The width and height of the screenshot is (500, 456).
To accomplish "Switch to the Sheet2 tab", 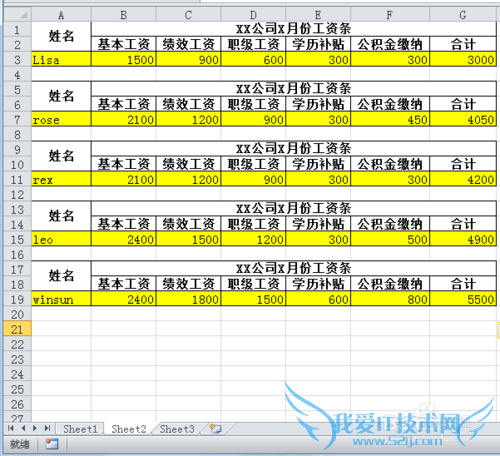I will pyautogui.click(x=129, y=429).
